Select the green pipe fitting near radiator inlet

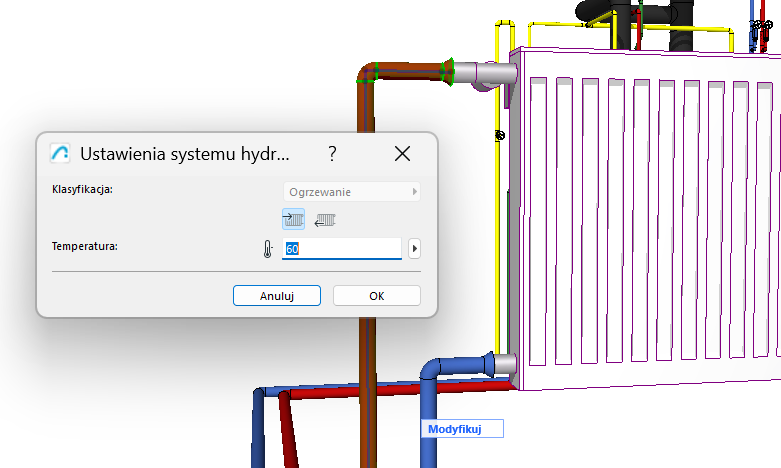[x=448, y=72]
